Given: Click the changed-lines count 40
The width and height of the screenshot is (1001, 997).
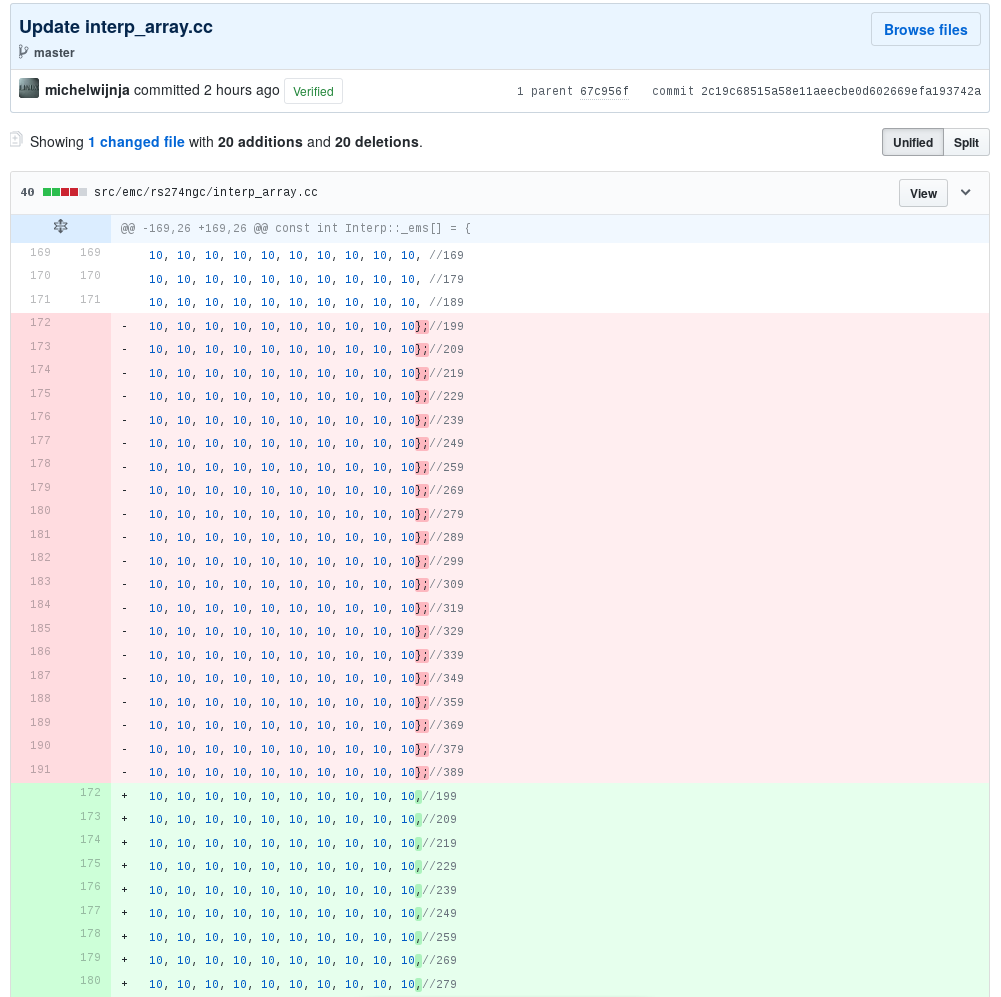Looking at the screenshot, I should 27,192.
